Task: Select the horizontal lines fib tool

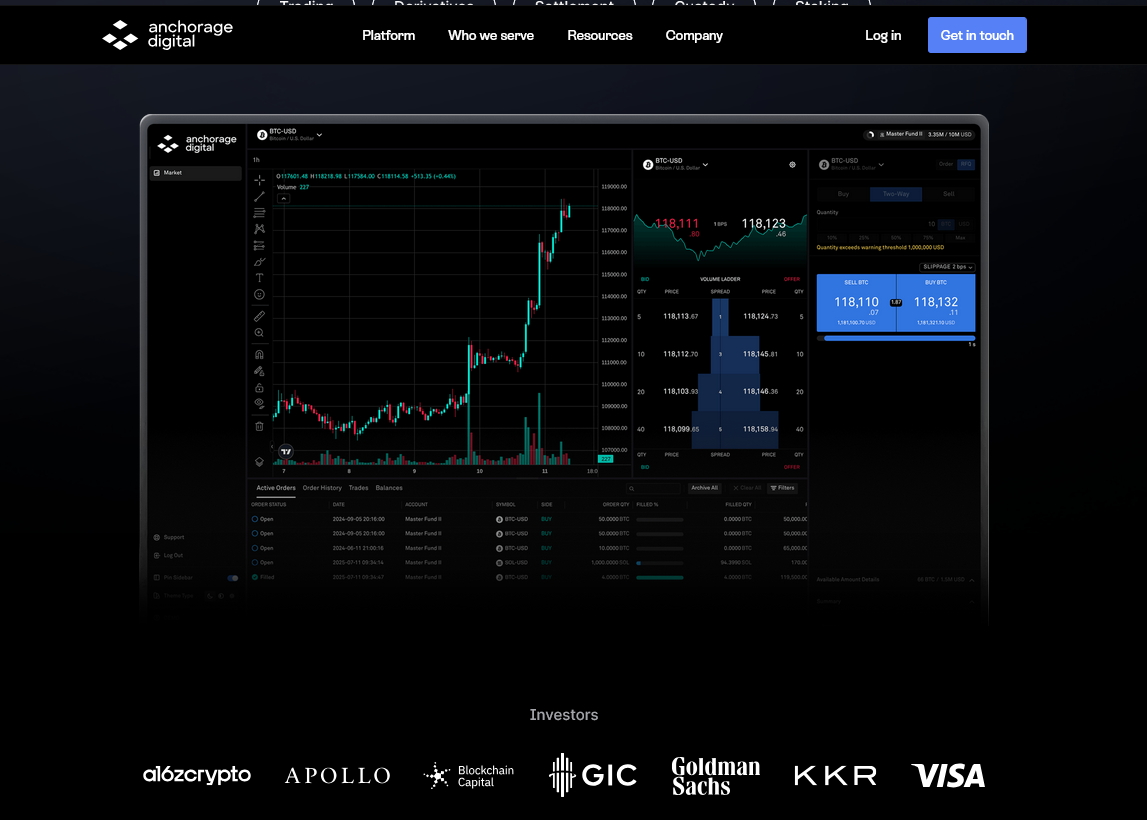Action: pos(259,213)
